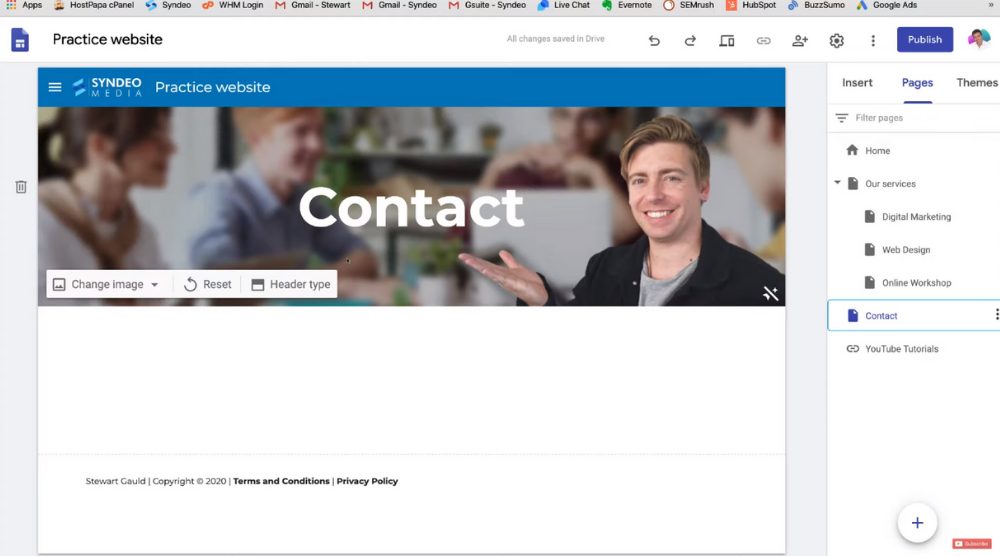
Task: Publish the site
Action: tap(925, 40)
